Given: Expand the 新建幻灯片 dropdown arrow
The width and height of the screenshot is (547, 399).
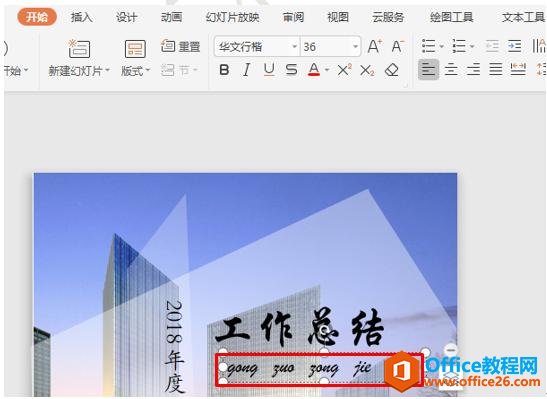Looking at the screenshot, I should [x=107, y=70].
